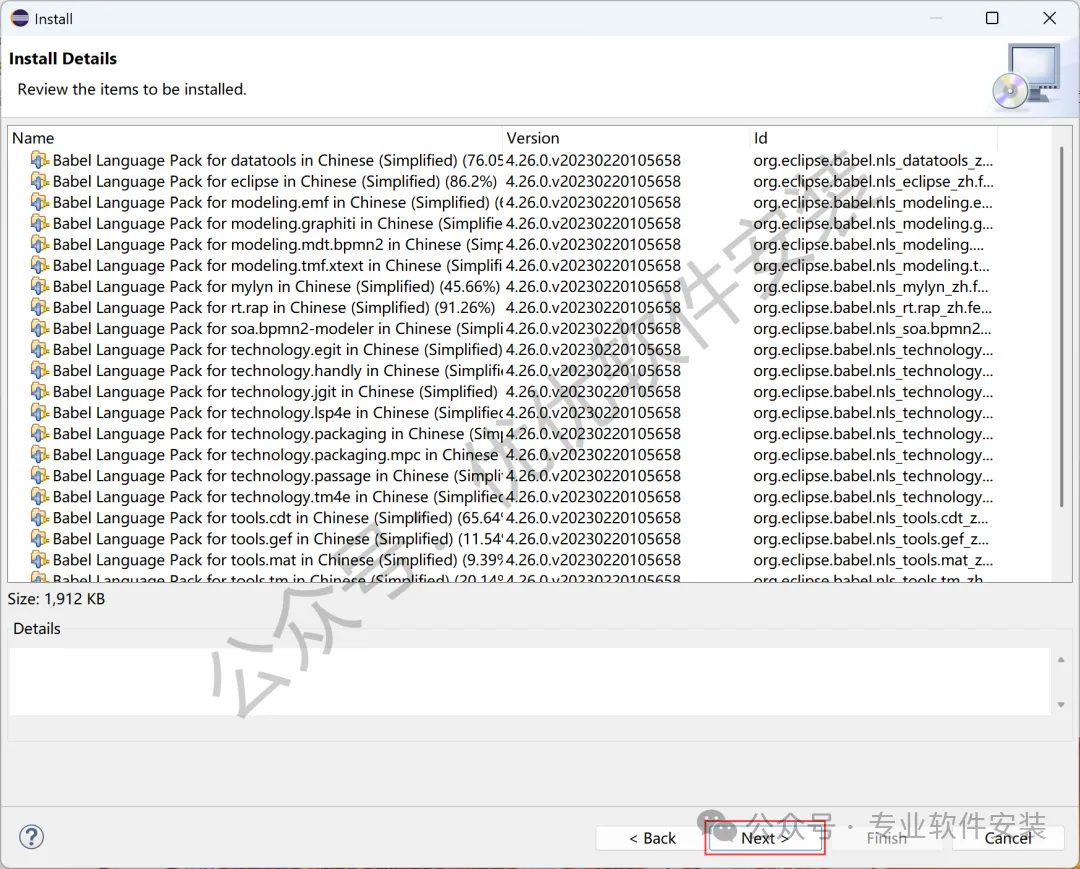Click the modeling.emf pack icon
The height and width of the screenshot is (869, 1080).
click(x=40, y=202)
